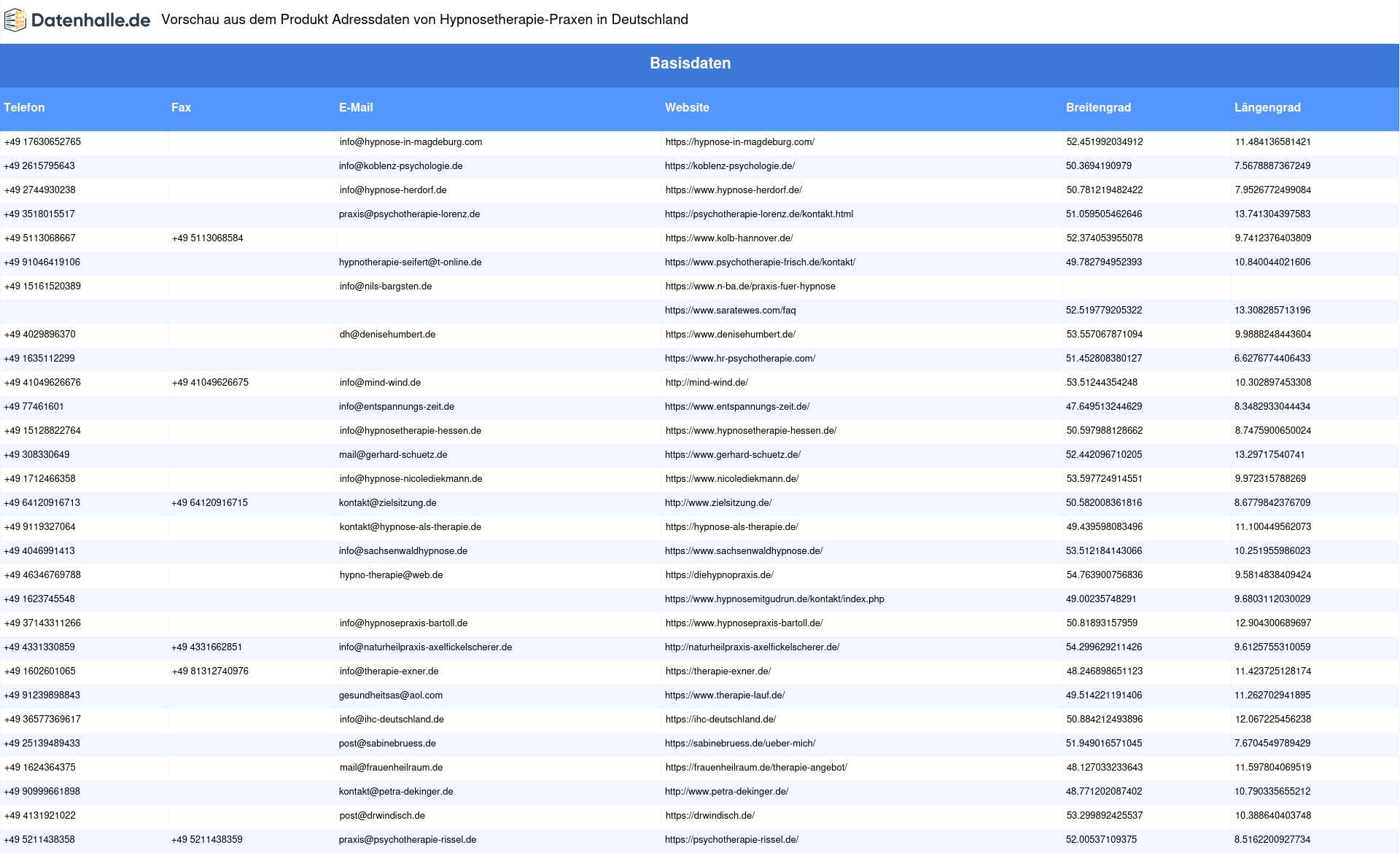Click the sachsenwaldhypnose.de website cell
The width and height of the screenshot is (1400, 853).
[744, 551]
